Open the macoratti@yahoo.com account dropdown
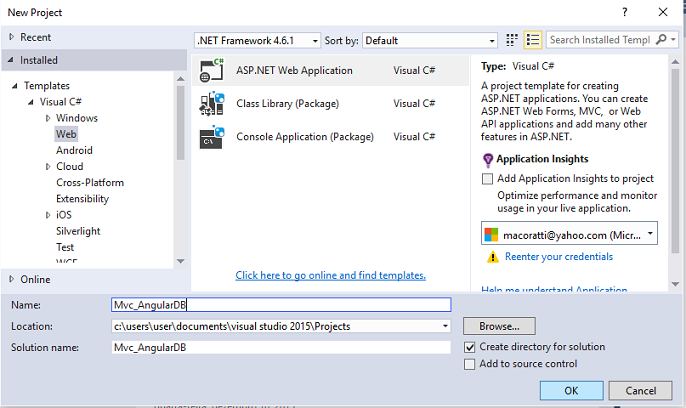 569,233
